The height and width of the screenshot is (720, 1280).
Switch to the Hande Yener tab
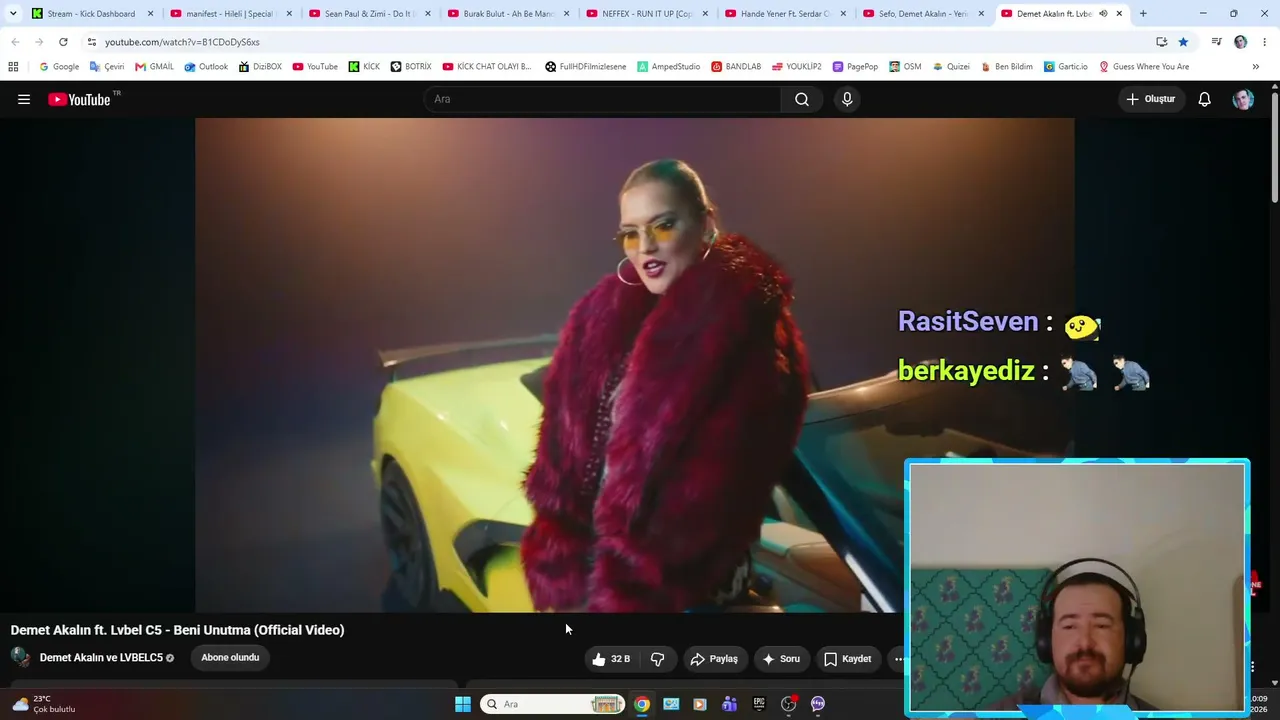click(785, 14)
